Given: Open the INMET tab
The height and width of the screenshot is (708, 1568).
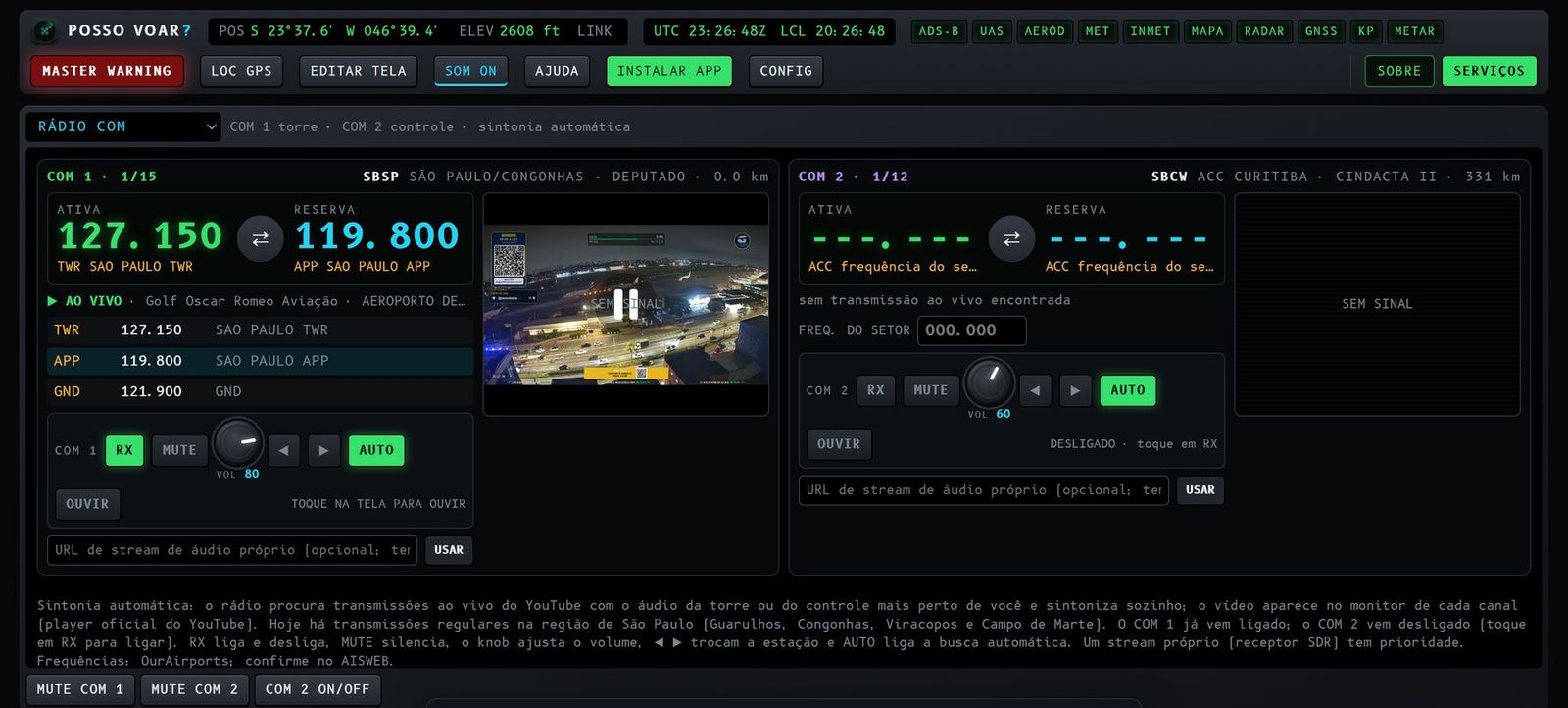Looking at the screenshot, I should click(1151, 31).
